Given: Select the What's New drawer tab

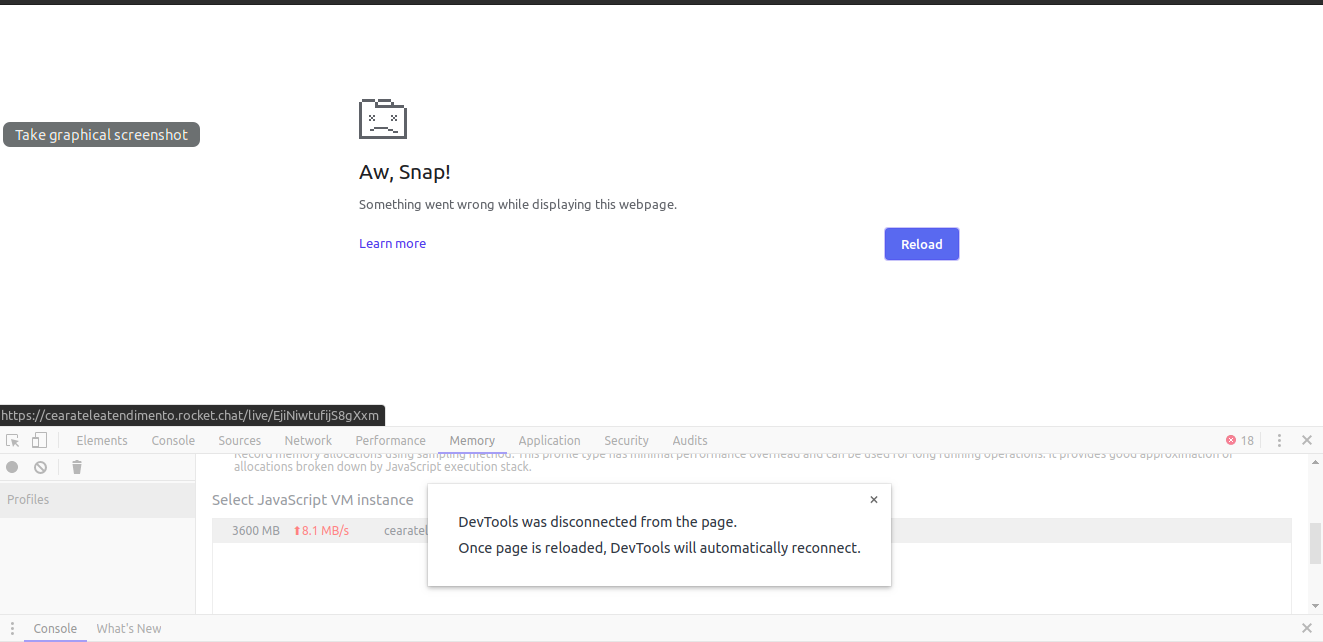Looking at the screenshot, I should (x=129, y=628).
